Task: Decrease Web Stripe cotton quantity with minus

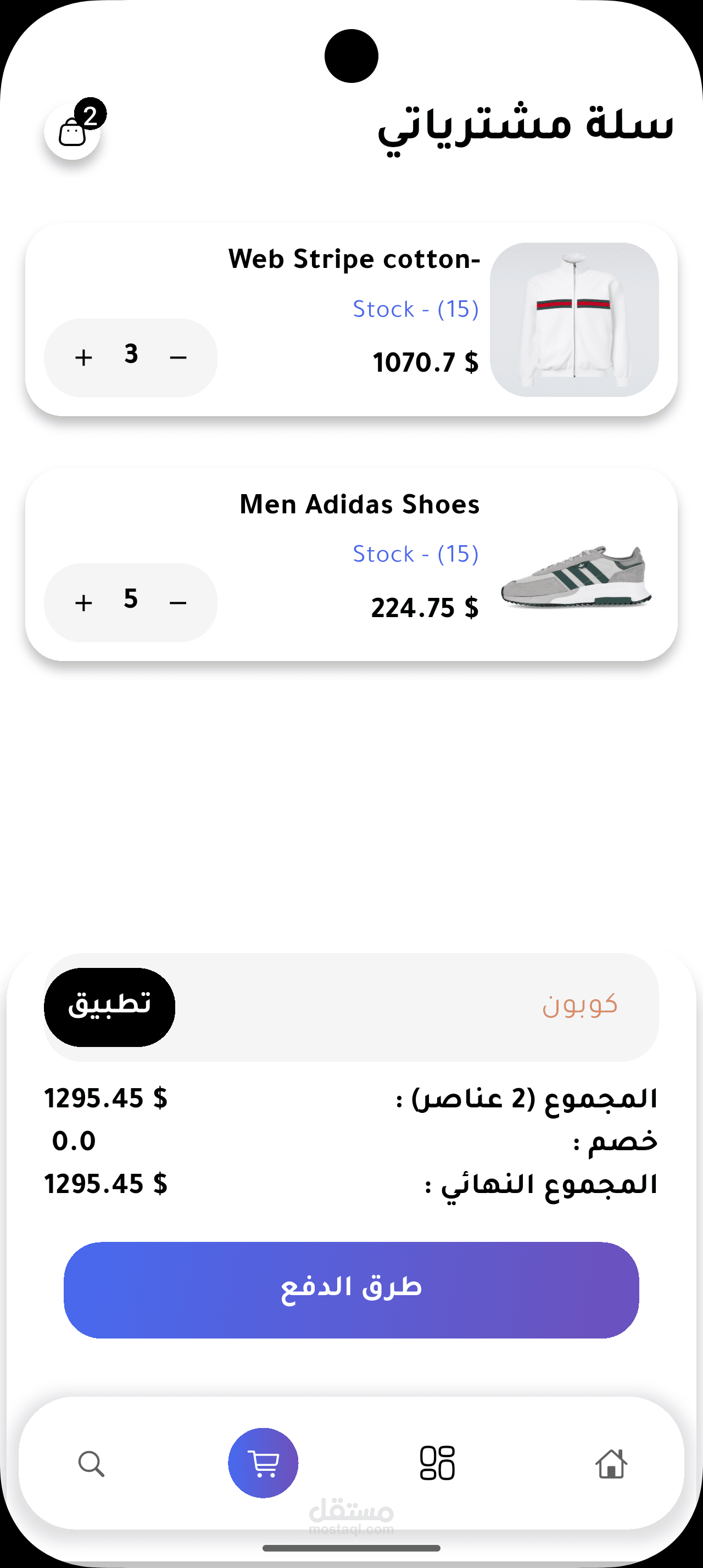Action: 178,357
